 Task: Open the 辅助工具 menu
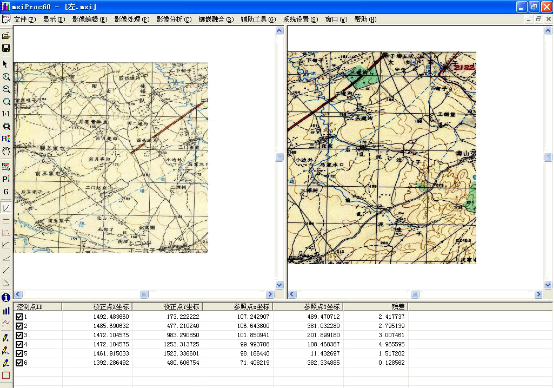pos(258,19)
